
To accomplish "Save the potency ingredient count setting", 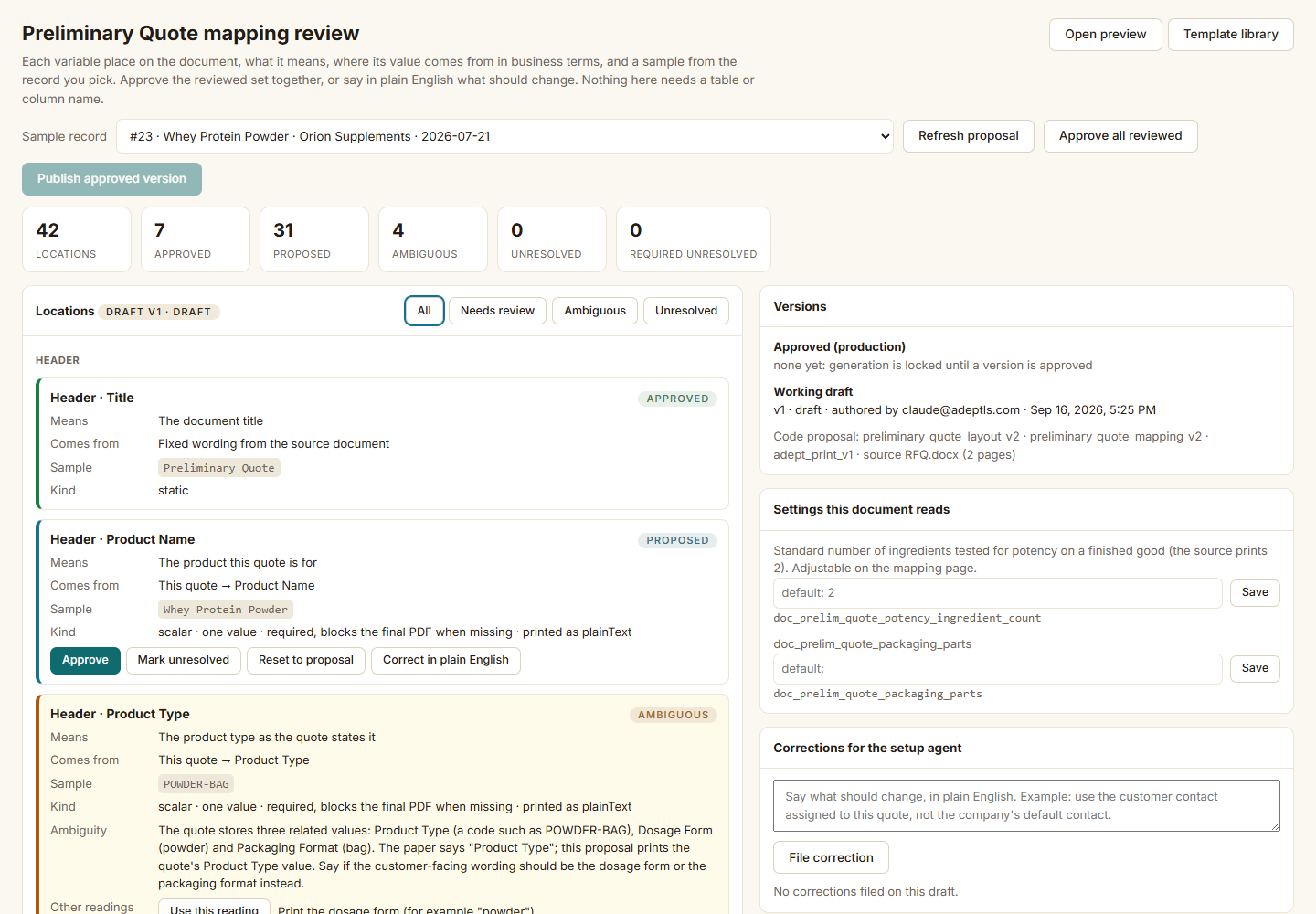I will [1255, 593].
